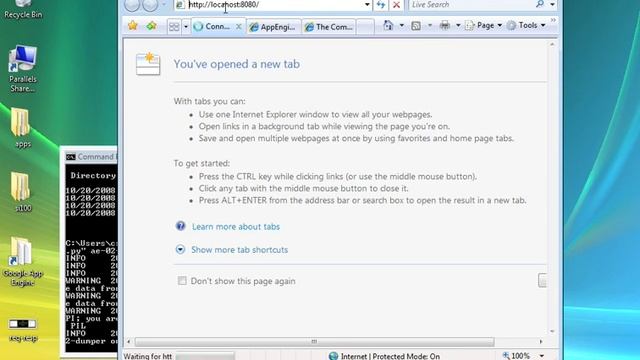Viewport: 640px width, 360px height.
Task: Open the Favorites Center star icon
Action: (x=133, y=26)
